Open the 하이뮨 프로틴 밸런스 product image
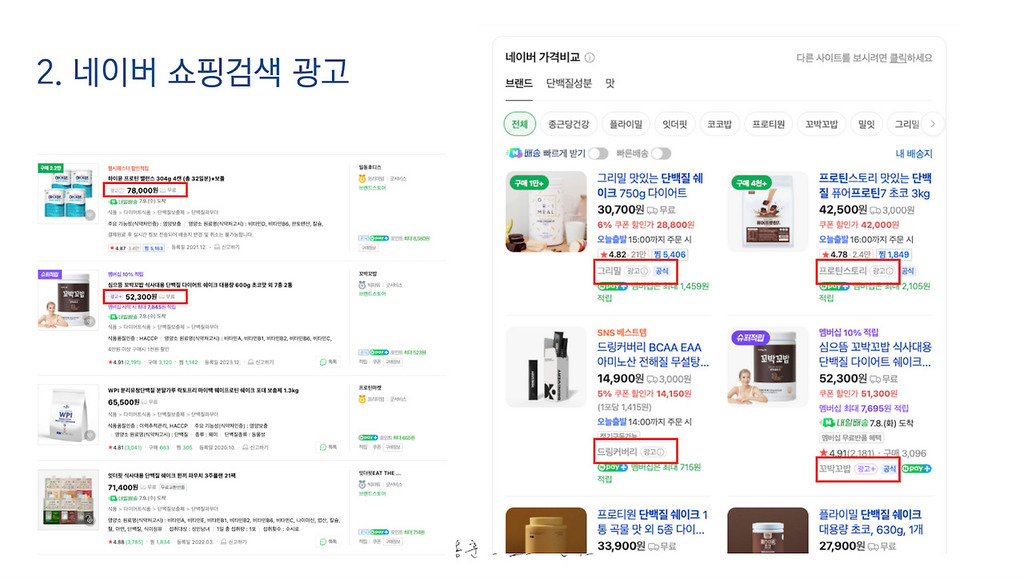Screen dimensions: 1024x579 pyautogui.click(x=68, y=193)
